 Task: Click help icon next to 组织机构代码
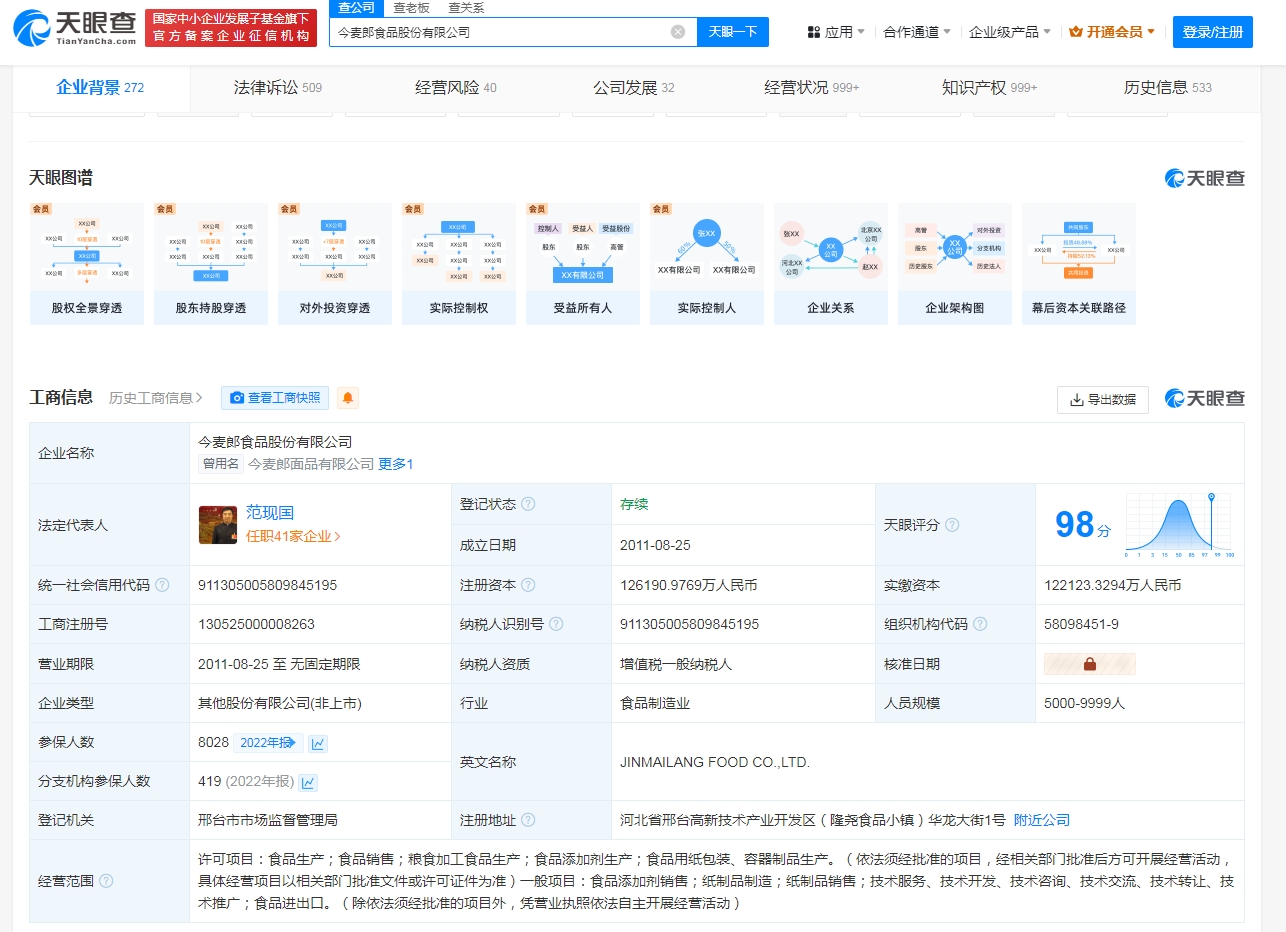[x=980, y=624]
